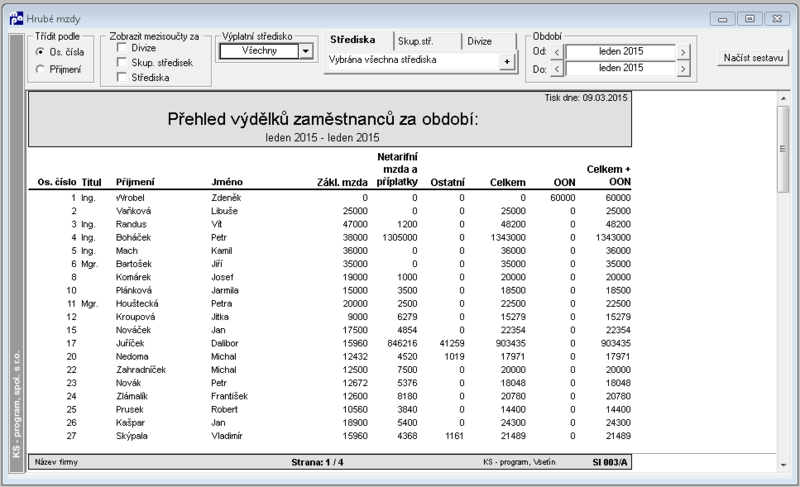This screenshot has height=487, width=800.
Task: Click the report scrollbar down arrow
Action: click(783, 465)
